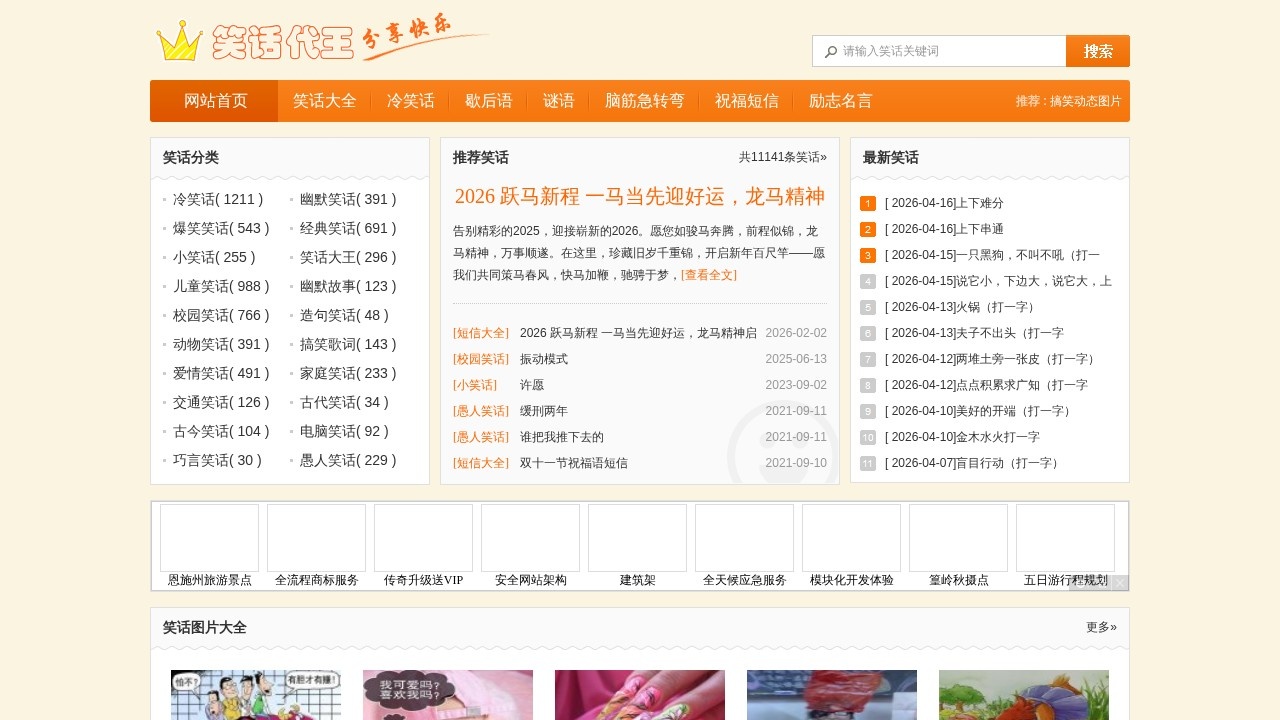Image resolution: width=1280 pixels, height=720 pixels.
Task: Open the first comic thumbnail in 笑话图片大全
Action: [x=256, y=694]
